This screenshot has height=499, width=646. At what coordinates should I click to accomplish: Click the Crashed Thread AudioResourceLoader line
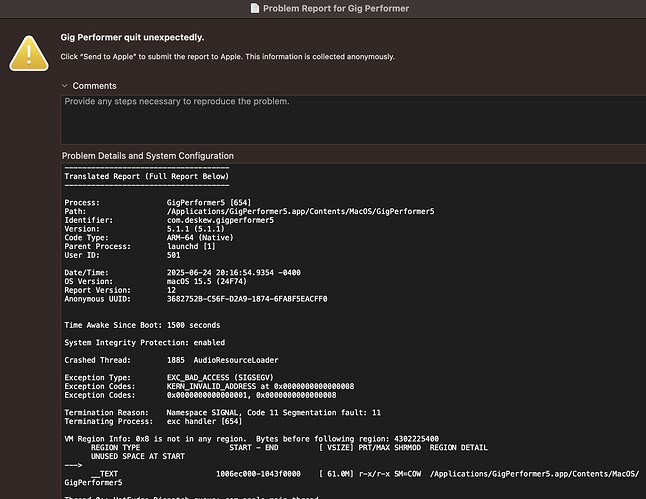click(x=172, y=358)
